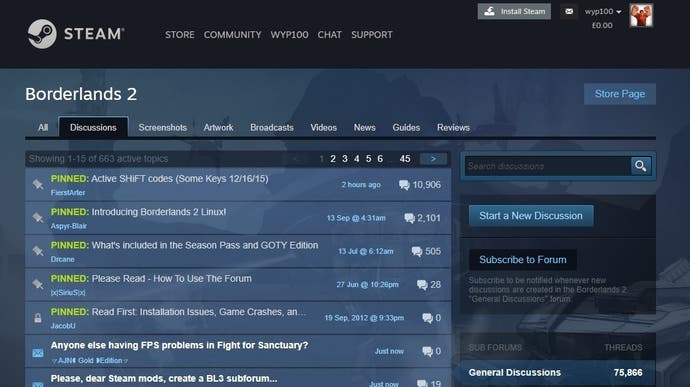
Task: Go to next page using arrow
Action: [433, 159]
